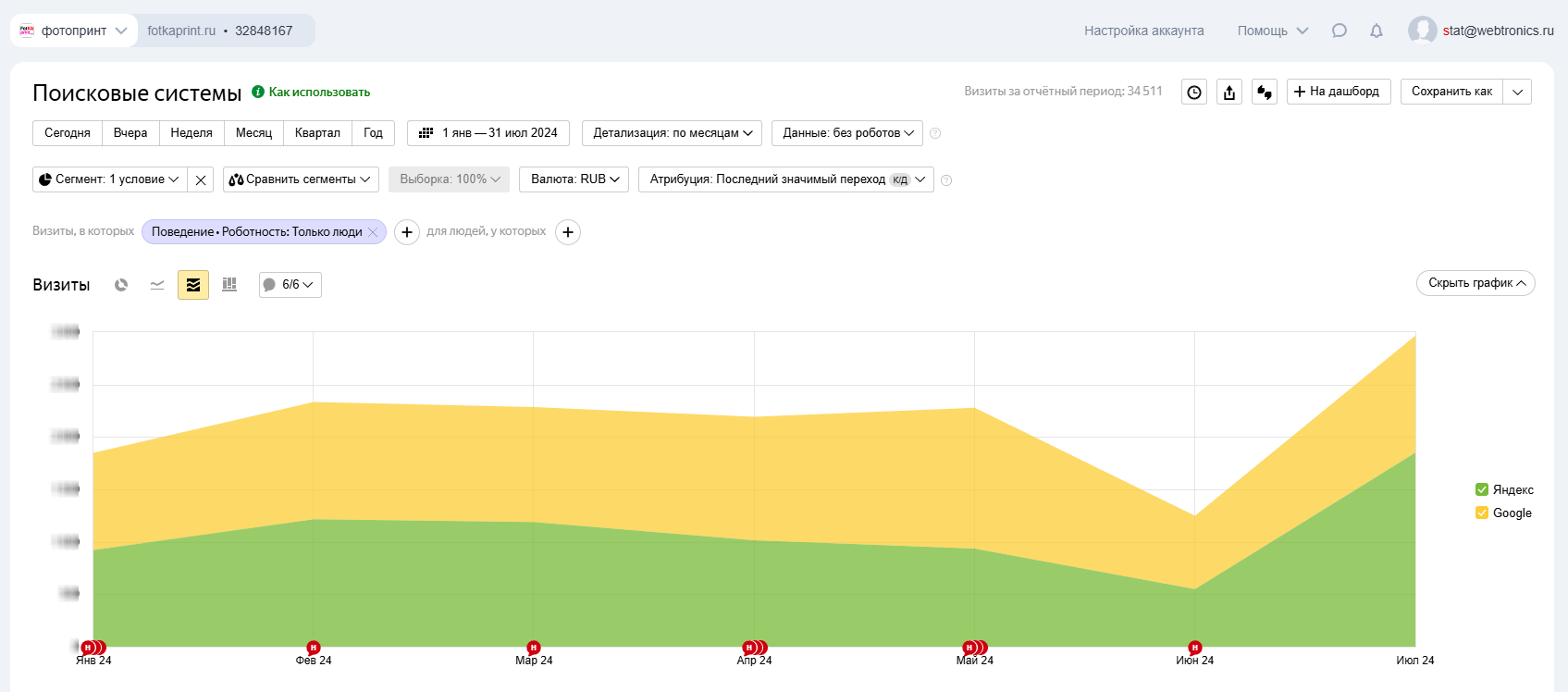Select the stacked area chart icon
Screen dimensions: 1568x692
pyautogui.click(x=193, y=285)
